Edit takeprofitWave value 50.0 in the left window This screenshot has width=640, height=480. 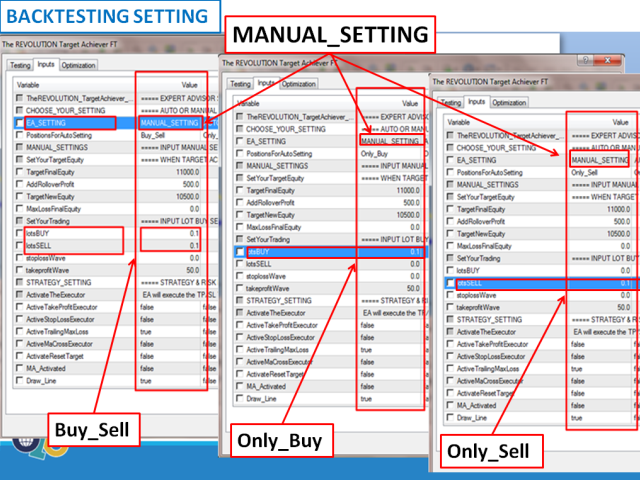[169, 270]
